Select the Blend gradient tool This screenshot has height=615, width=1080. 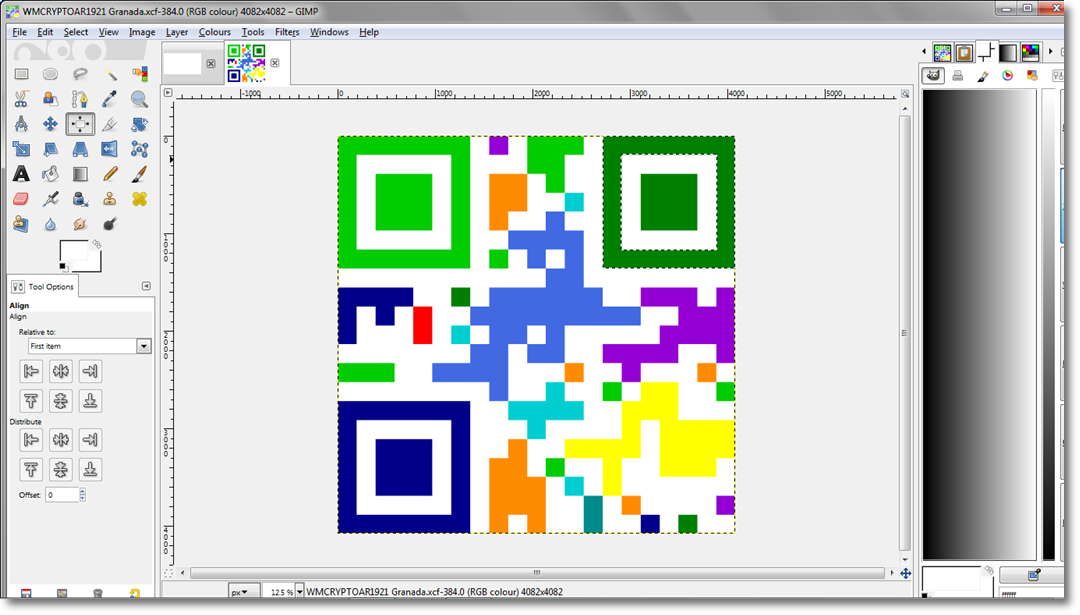pyautogui.click(x=80, y=174)
